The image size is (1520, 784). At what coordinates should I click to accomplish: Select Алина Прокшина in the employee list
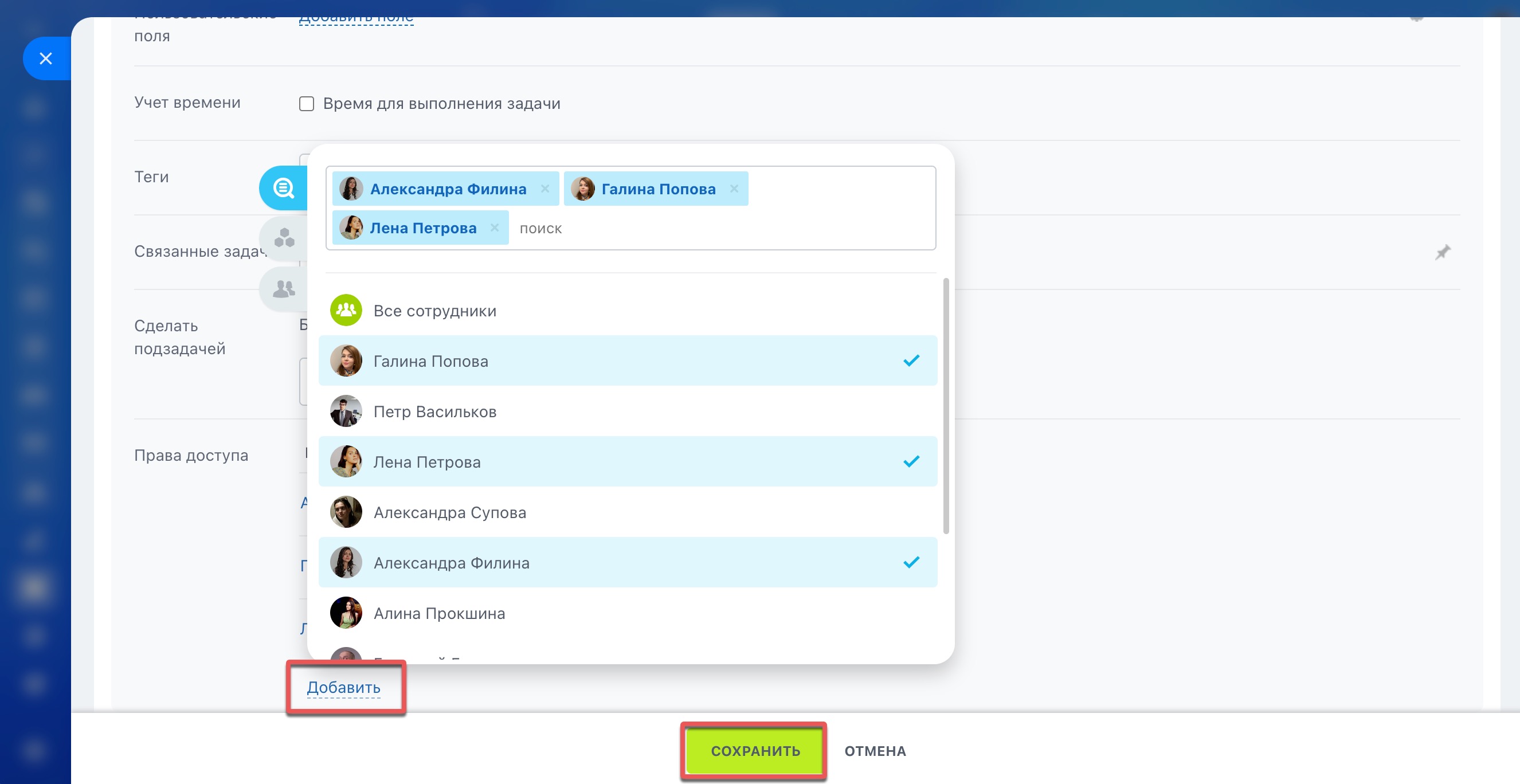[628, 614]
